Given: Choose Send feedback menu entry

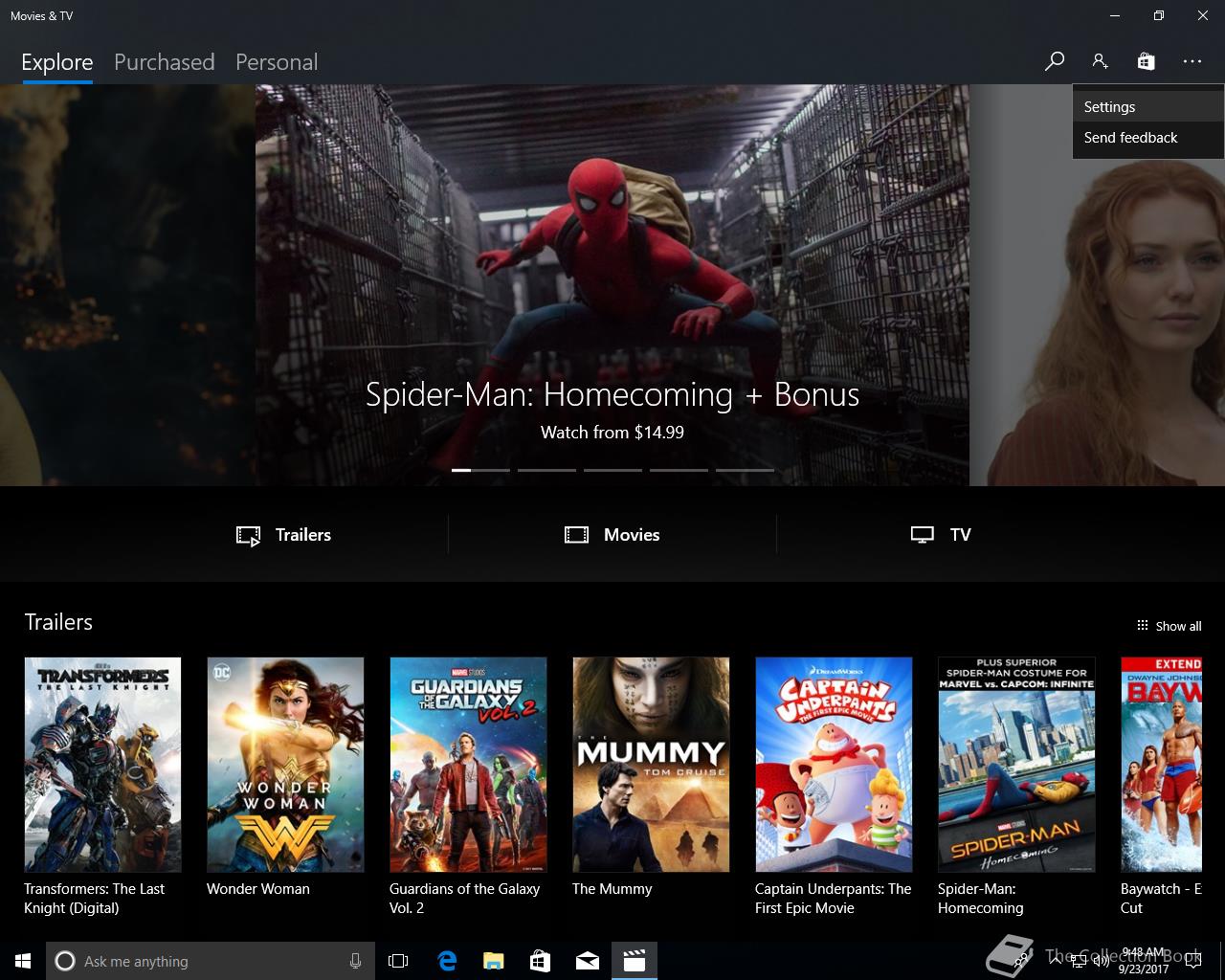Looking at the screenshot, I should (1147, 138).
